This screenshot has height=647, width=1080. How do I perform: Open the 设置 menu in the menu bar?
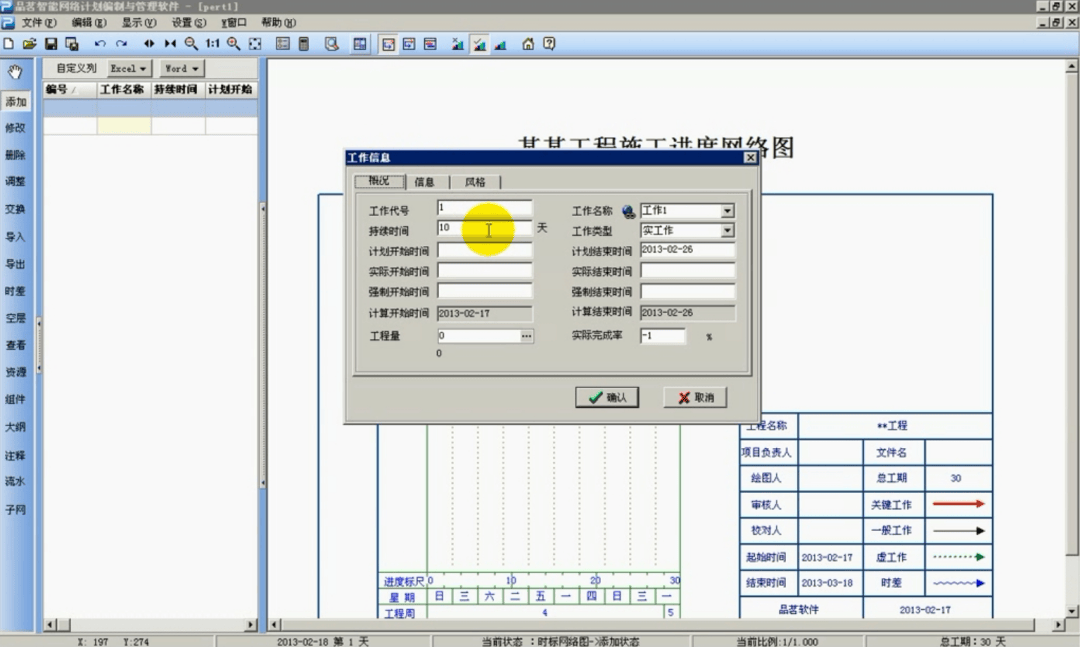188,23
